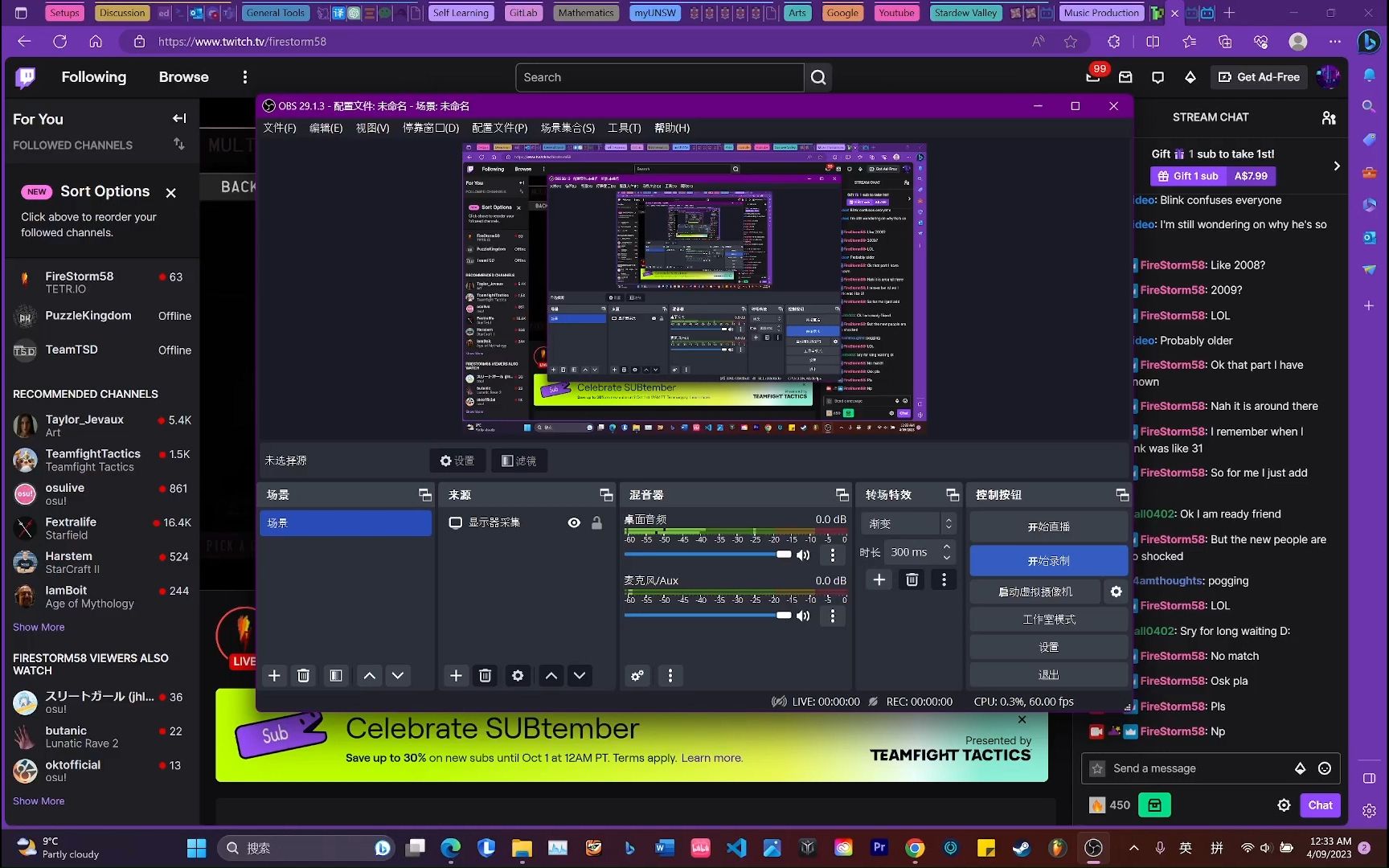Pop out the 来源 dock panel

pyautogui.click(x=607, y=495)
